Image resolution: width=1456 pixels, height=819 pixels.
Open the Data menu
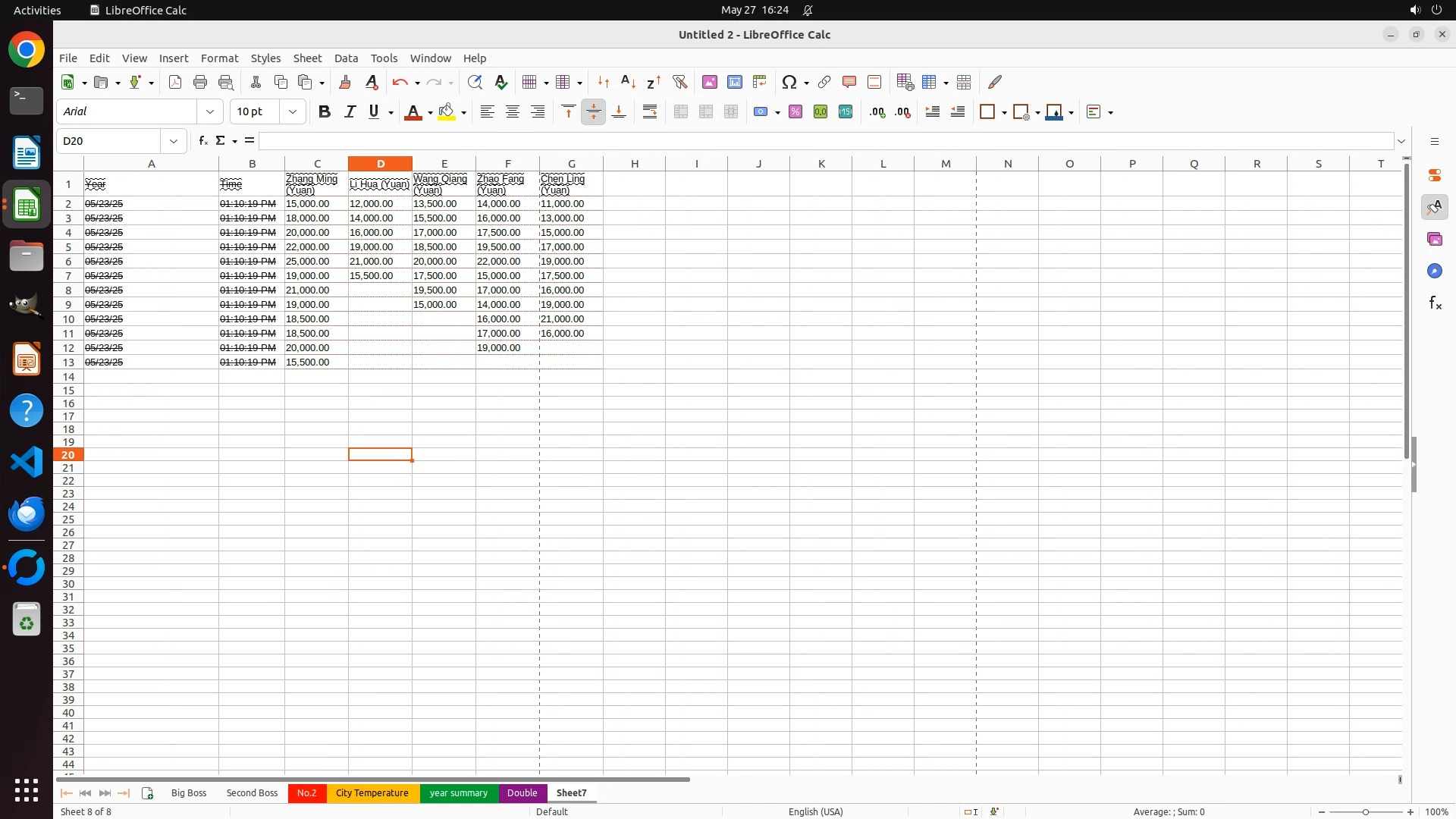(x=346, y=58)
